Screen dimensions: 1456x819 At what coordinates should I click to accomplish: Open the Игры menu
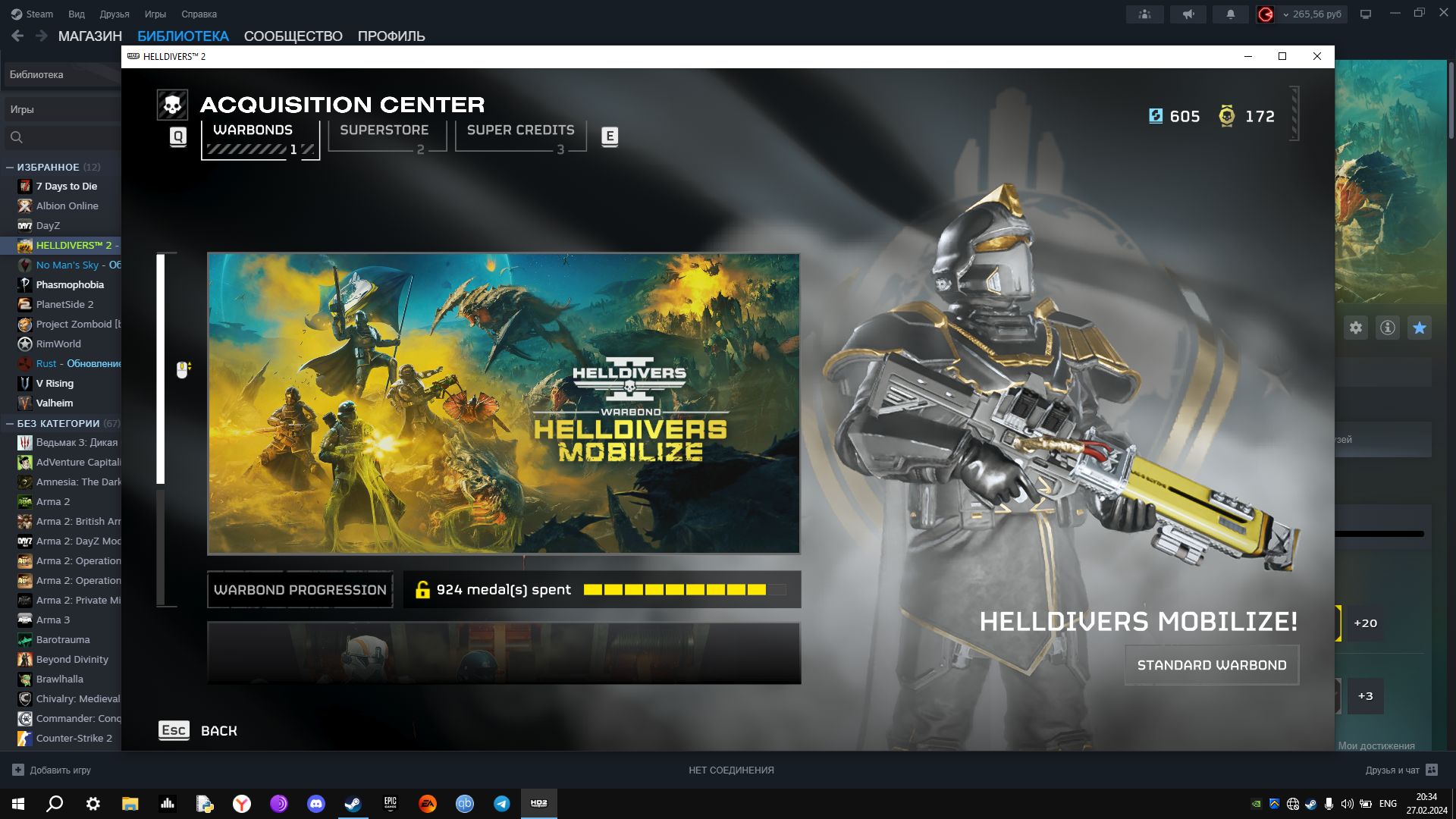pyautogui.click(x=155, y=14)
